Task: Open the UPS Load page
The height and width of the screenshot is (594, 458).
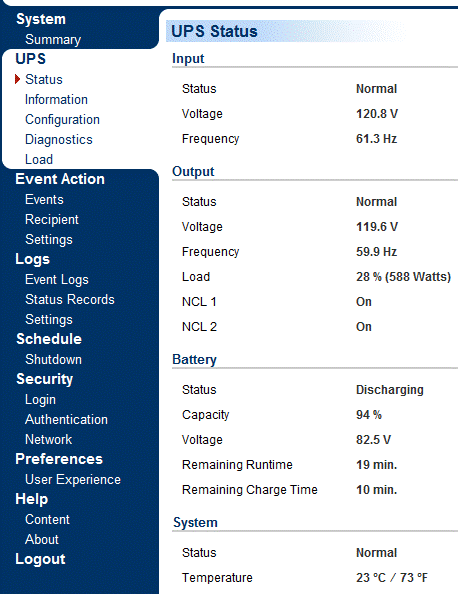Action: (x=39, y=159)
